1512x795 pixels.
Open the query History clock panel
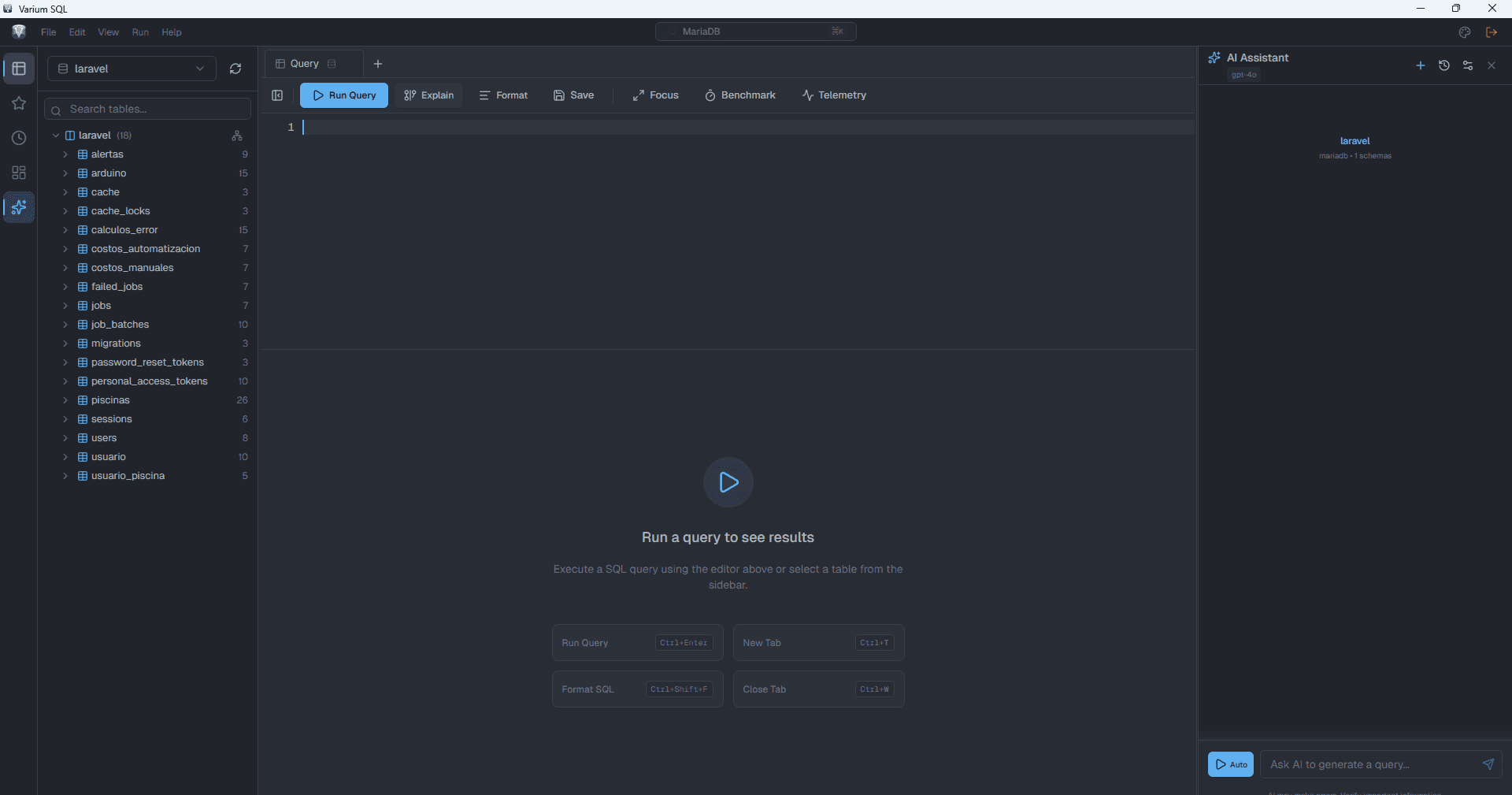[19, 138]
